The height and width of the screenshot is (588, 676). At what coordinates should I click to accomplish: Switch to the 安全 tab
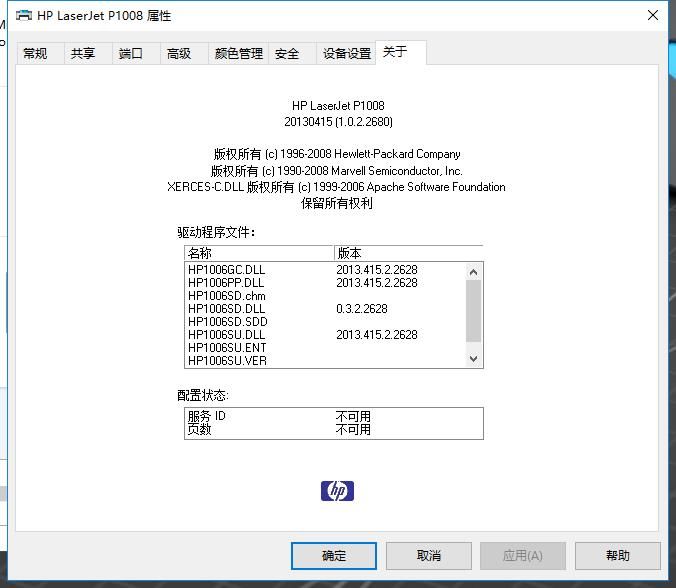coord(287,54)
